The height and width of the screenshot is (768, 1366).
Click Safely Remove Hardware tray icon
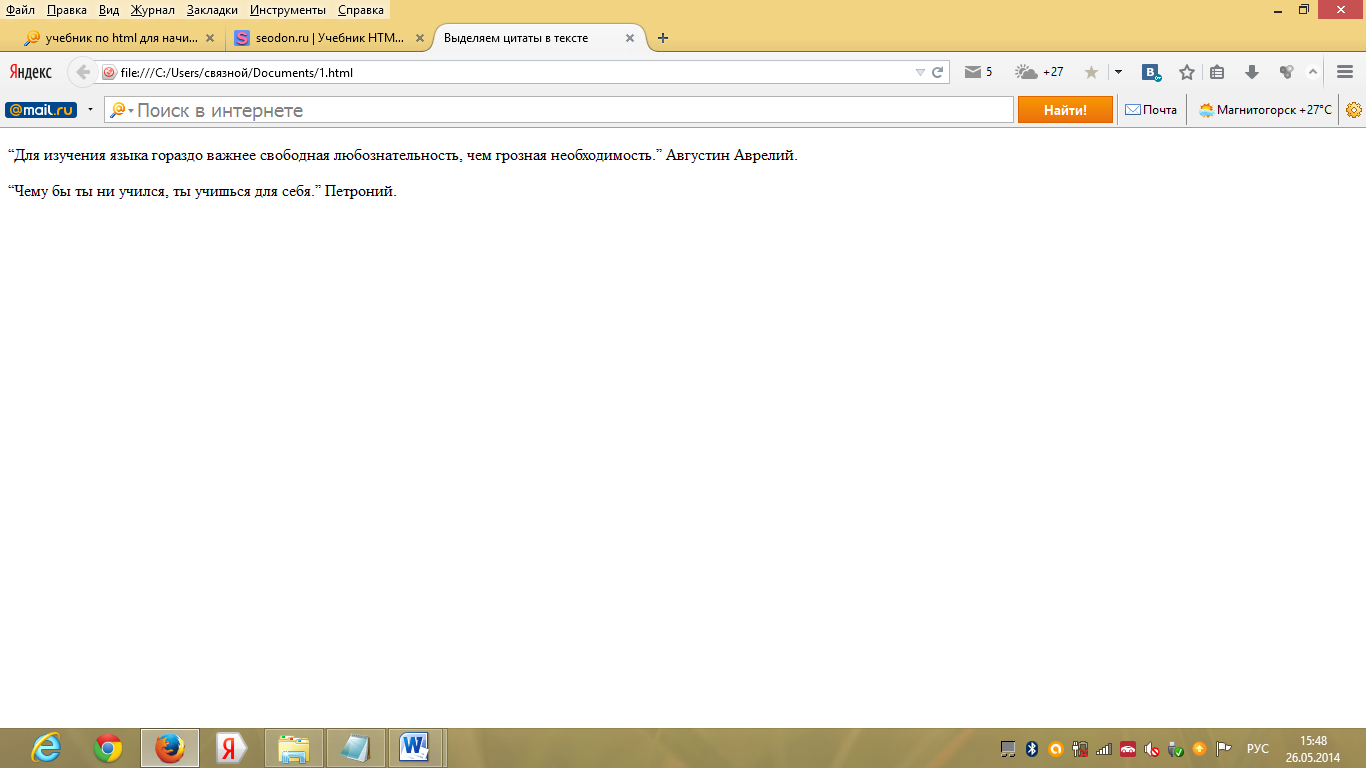pyautogui.click(x=1176, y=749)
